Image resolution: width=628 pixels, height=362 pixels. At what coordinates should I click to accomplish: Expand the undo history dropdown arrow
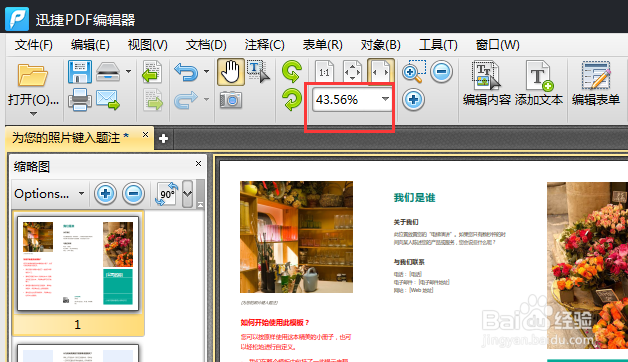[206, 72]
